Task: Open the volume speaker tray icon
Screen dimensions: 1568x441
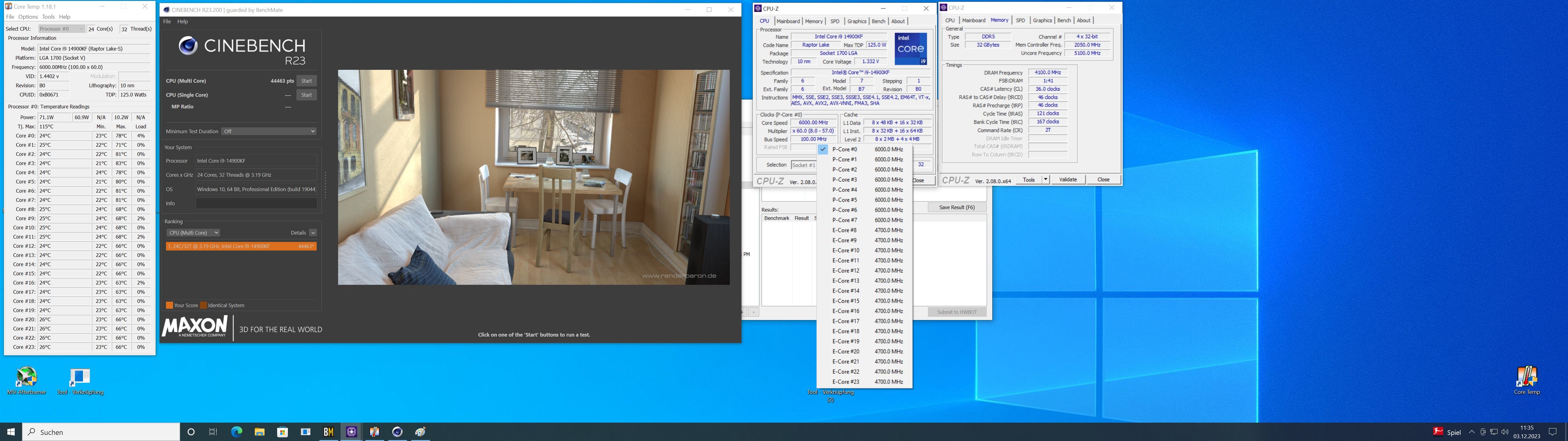Action: 1505,432
